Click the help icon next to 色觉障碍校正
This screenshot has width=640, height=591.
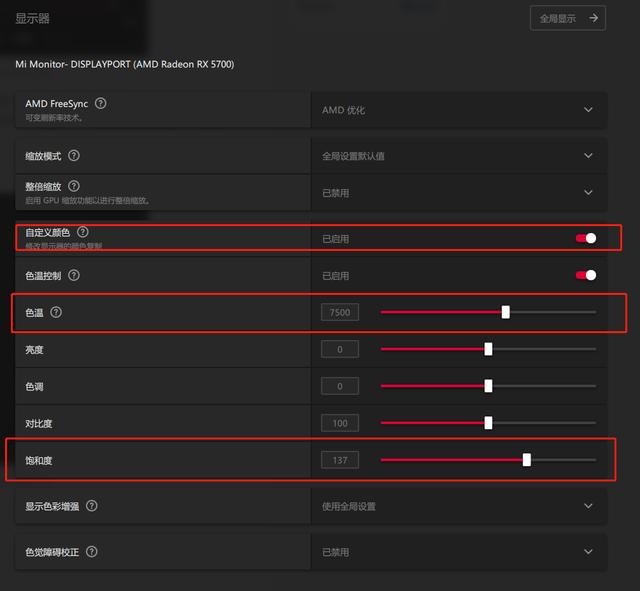point(92,551)
